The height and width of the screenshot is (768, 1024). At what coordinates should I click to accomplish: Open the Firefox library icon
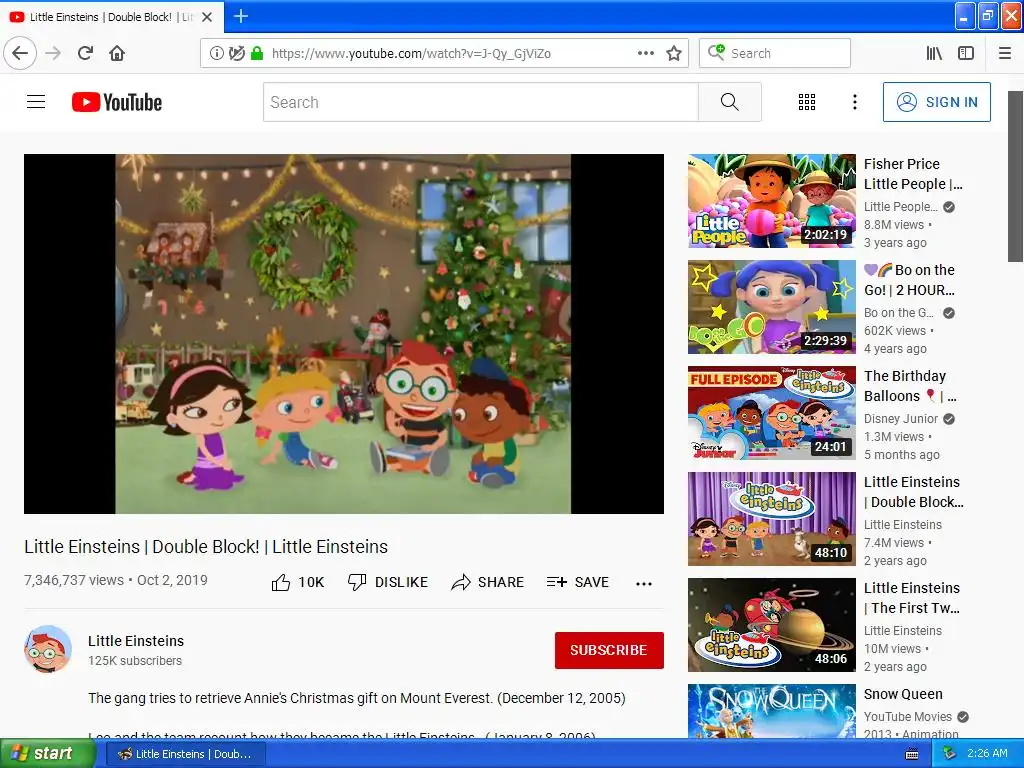[x=934, y=53]
